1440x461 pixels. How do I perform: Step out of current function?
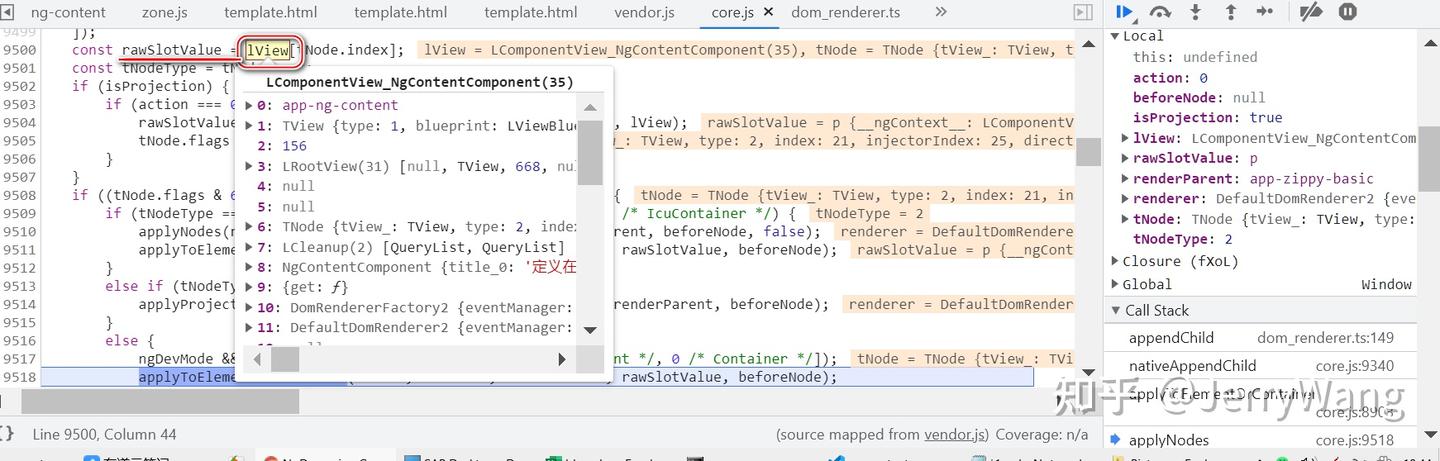[x=1230, y=12]
